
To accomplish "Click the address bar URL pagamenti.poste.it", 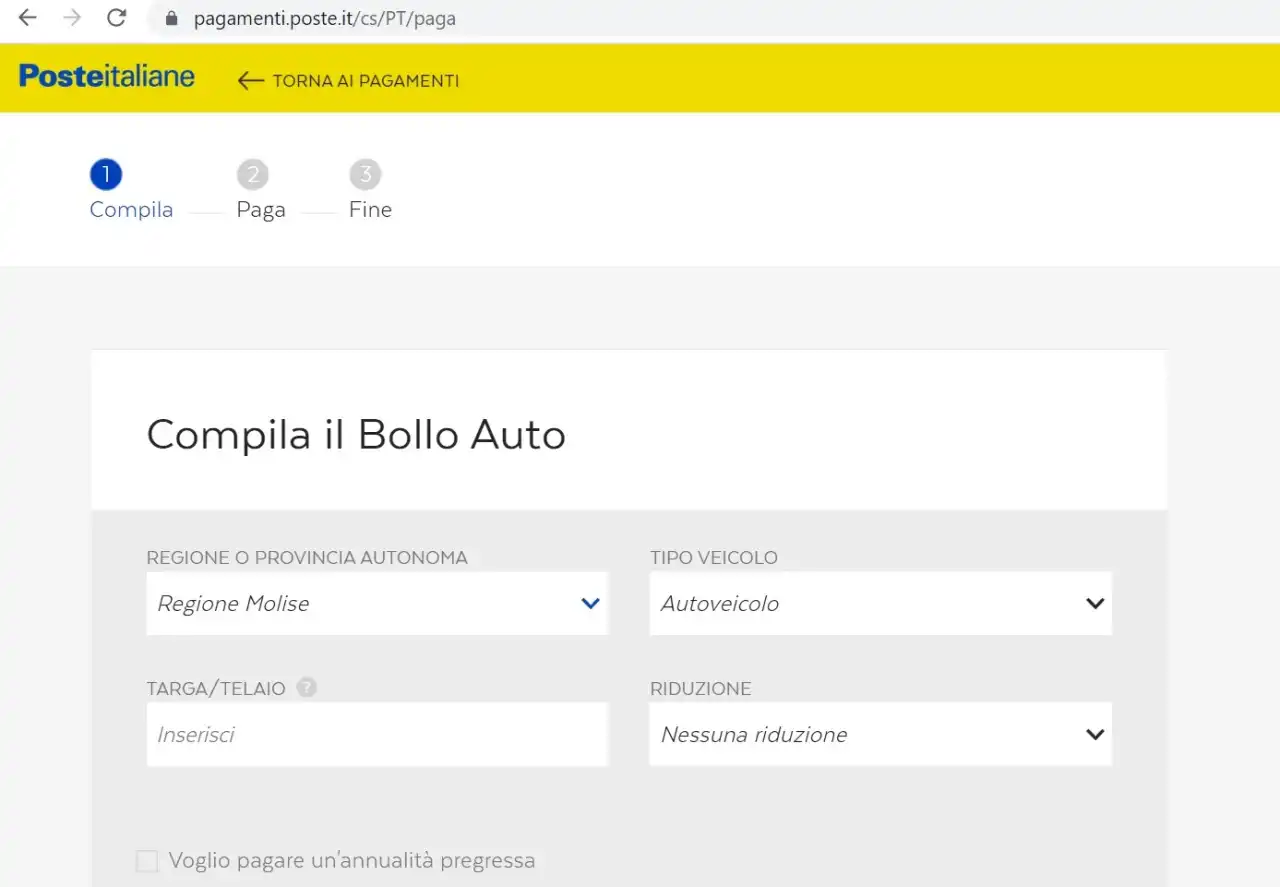I will [x=325, y=18].
